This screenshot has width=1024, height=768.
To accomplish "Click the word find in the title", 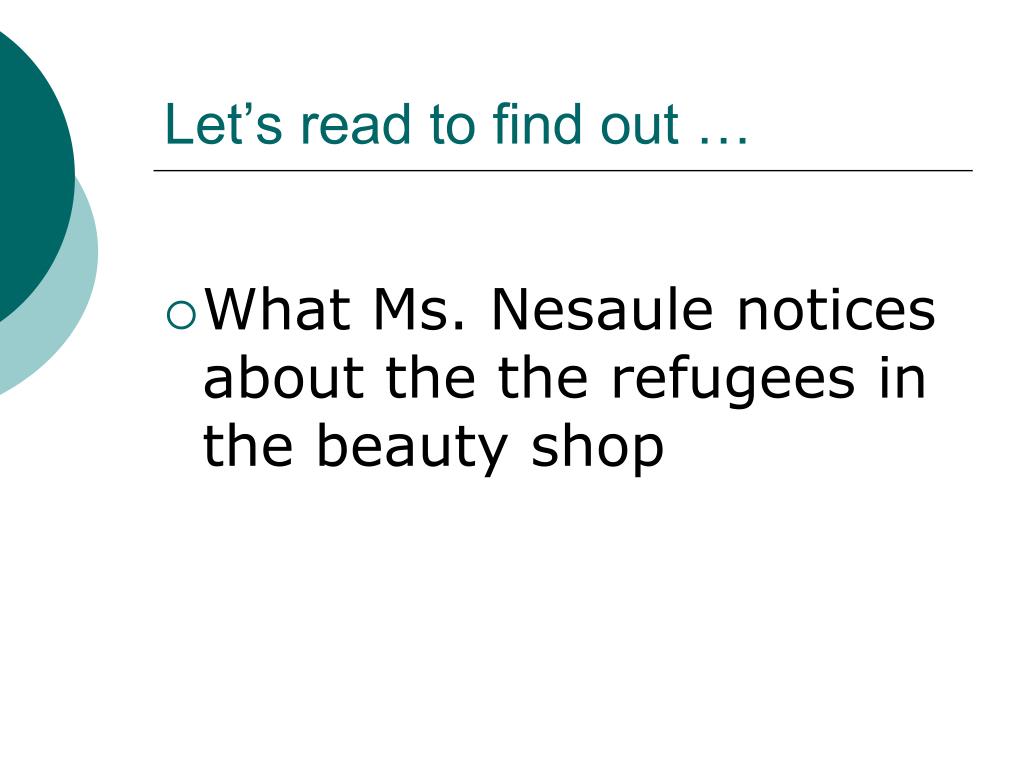I will [x=537, y=123].
